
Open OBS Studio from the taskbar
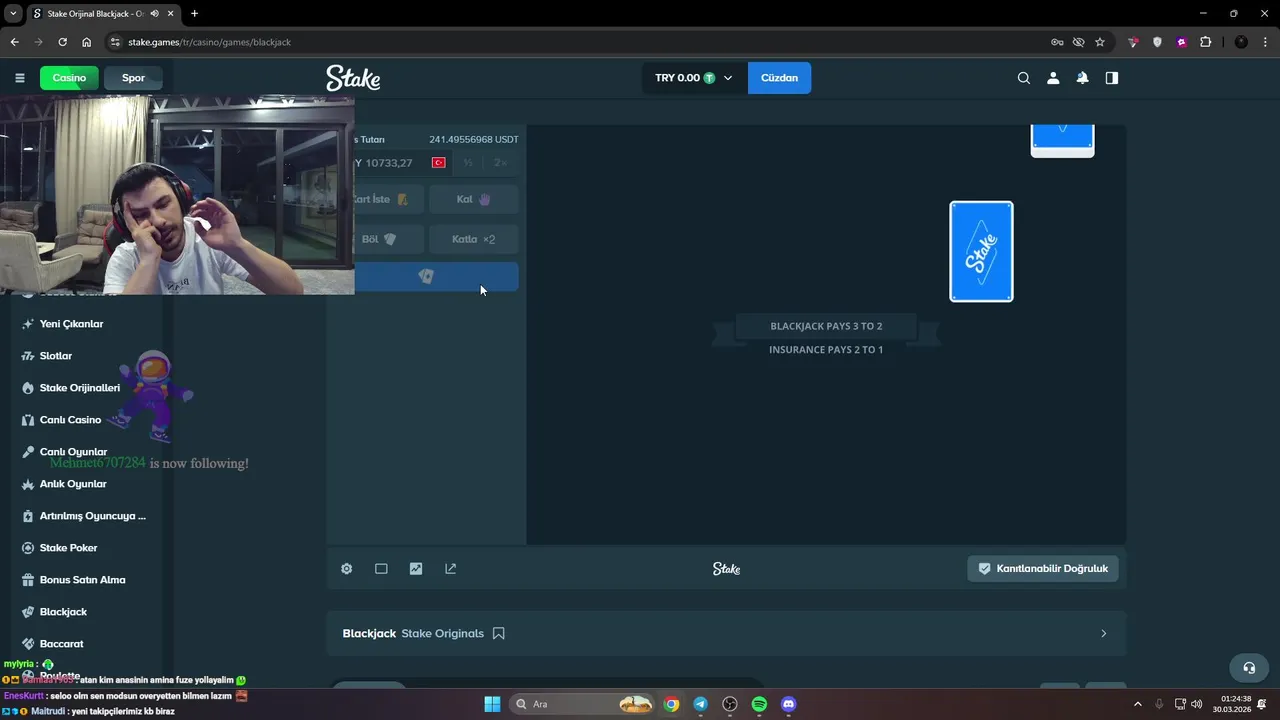pos(730,704)
